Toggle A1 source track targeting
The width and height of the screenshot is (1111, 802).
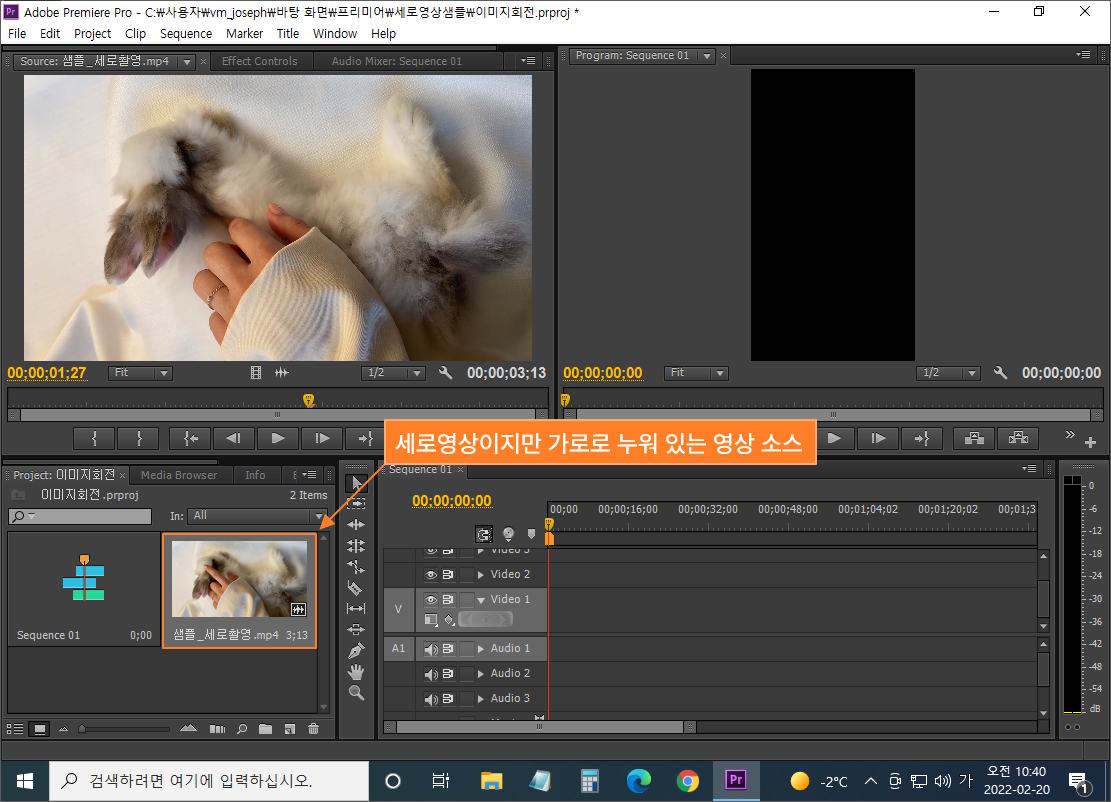[x=398, y=648]
